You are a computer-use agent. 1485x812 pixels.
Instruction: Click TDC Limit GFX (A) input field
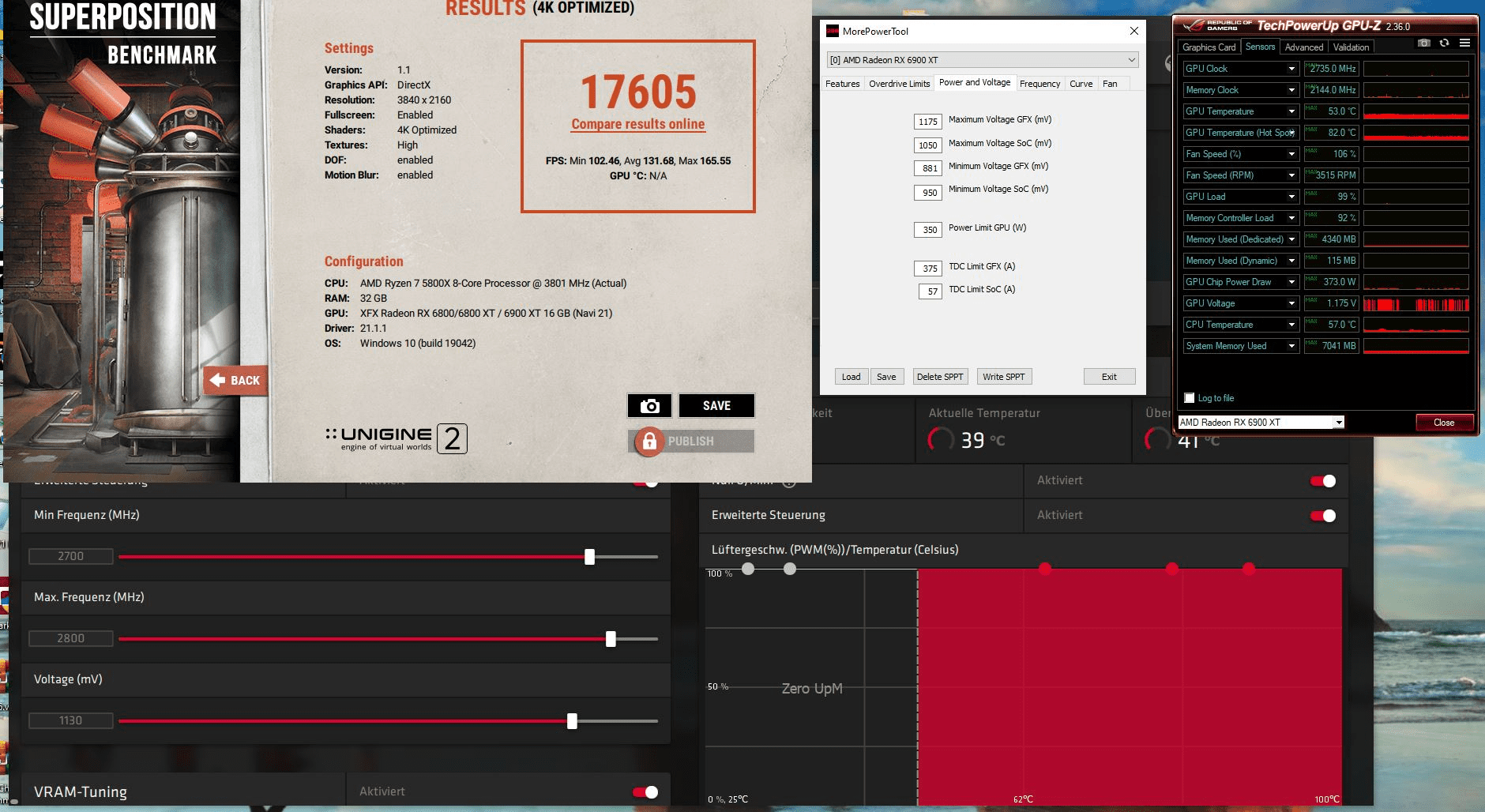[x=927, y=269]
